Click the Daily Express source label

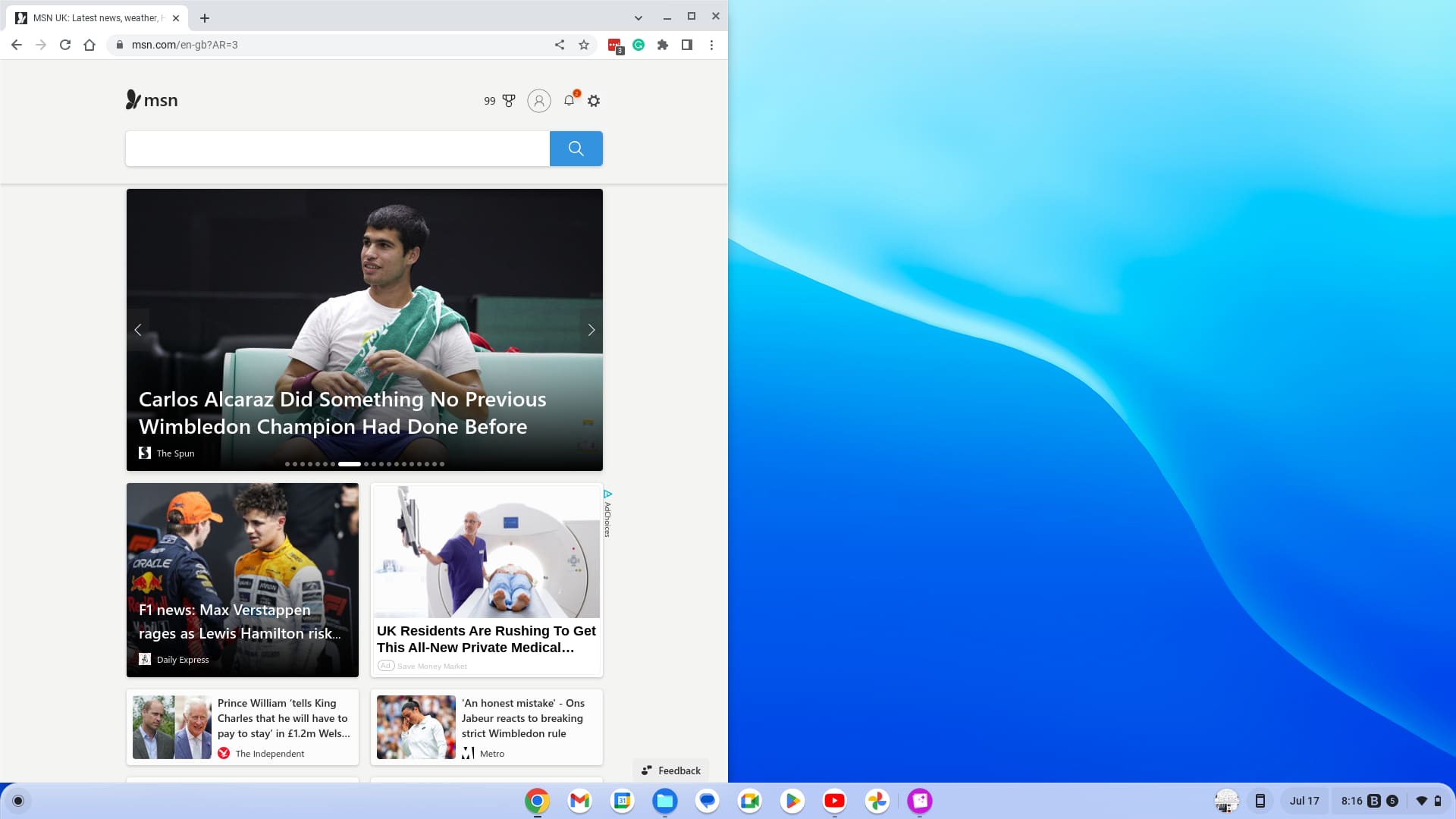click(x=183, y=660)
